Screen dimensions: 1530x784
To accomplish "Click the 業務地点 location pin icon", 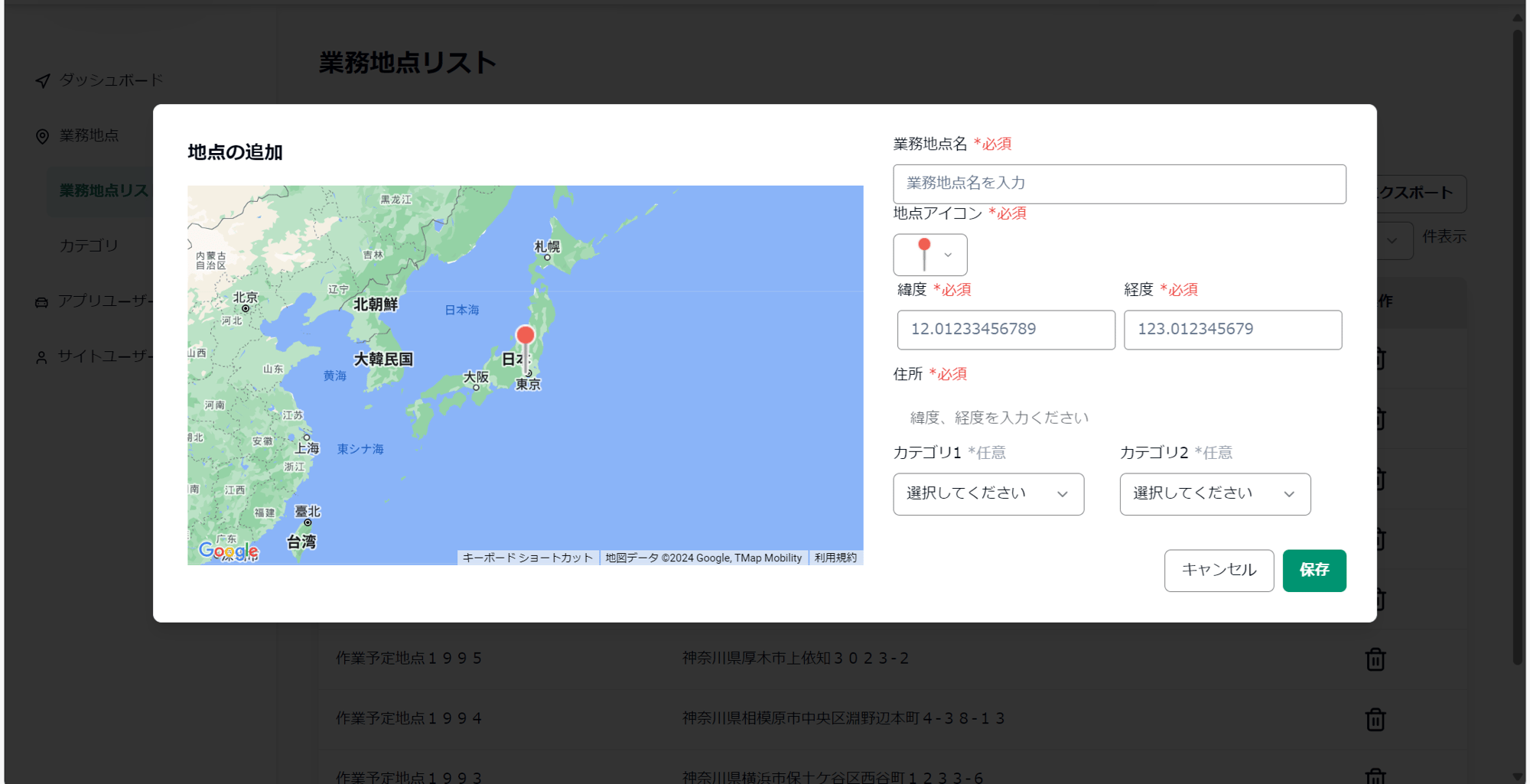I will point(42,136).
